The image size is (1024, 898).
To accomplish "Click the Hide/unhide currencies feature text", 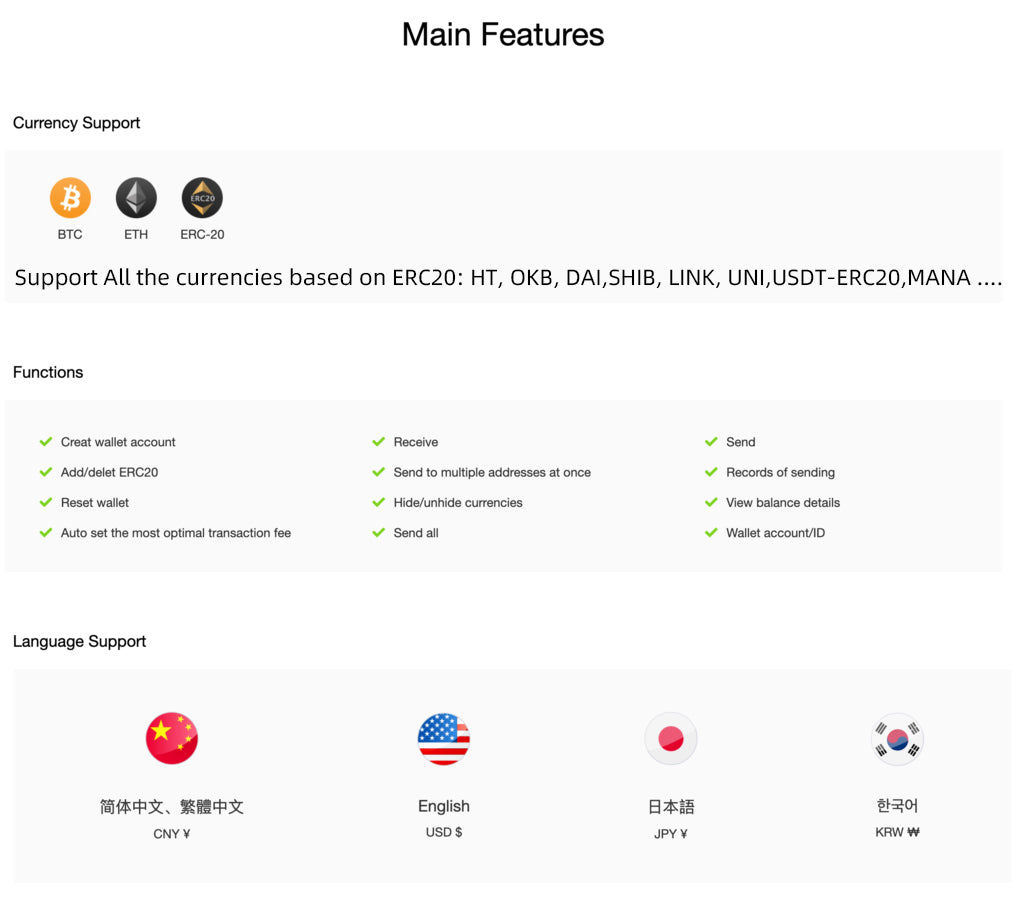I will (x=458, y=503).
